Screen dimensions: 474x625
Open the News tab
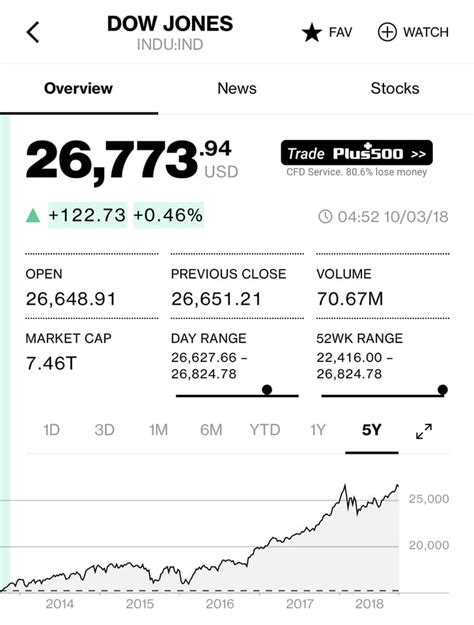[x=237, y=88]
